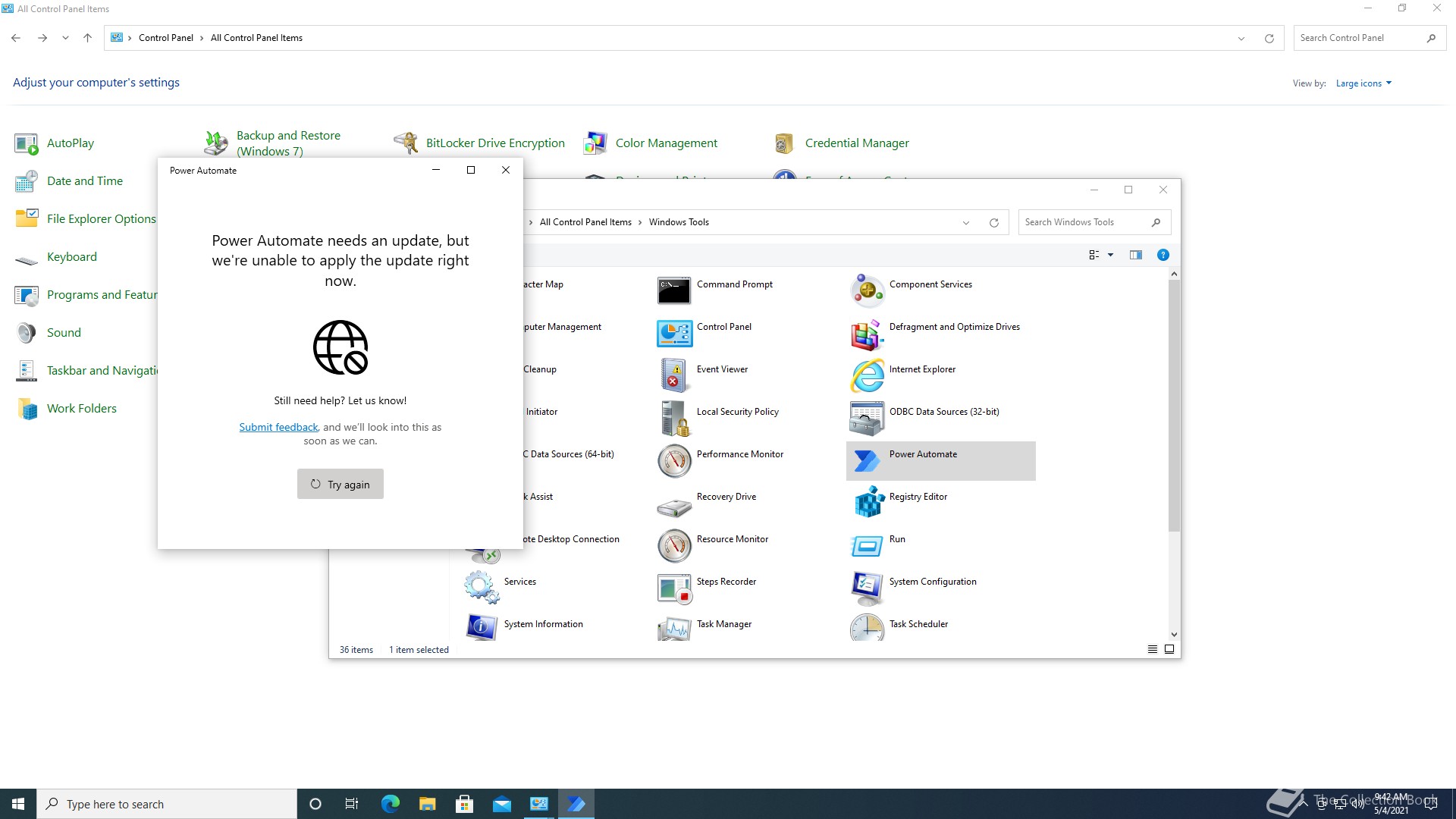Click Search Control Panel input field

(x=1361, y=38)
